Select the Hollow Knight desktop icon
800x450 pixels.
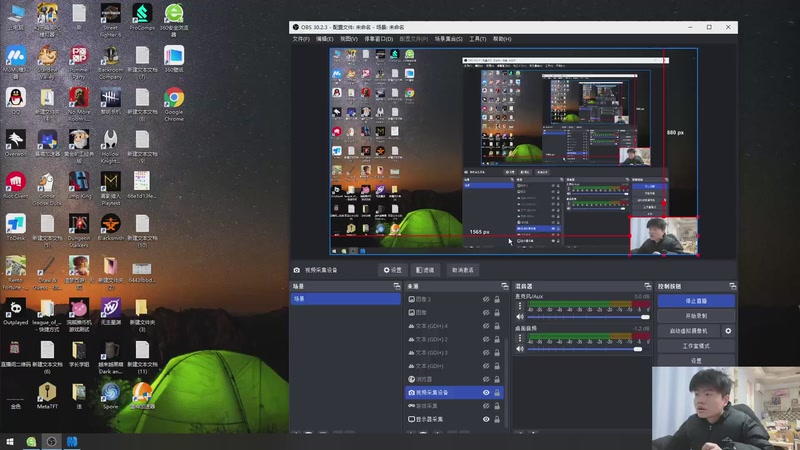pyautogui.click(x=111, y=146)
